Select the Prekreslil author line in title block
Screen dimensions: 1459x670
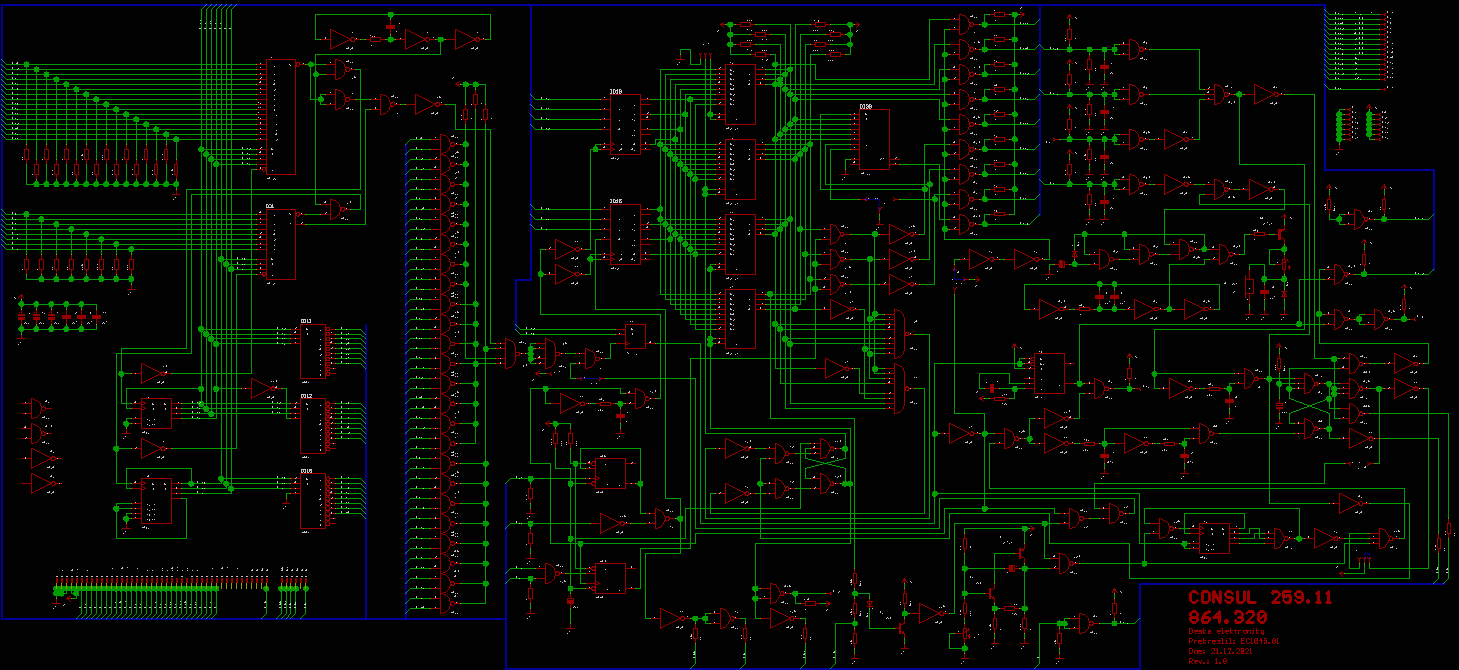1234,640
